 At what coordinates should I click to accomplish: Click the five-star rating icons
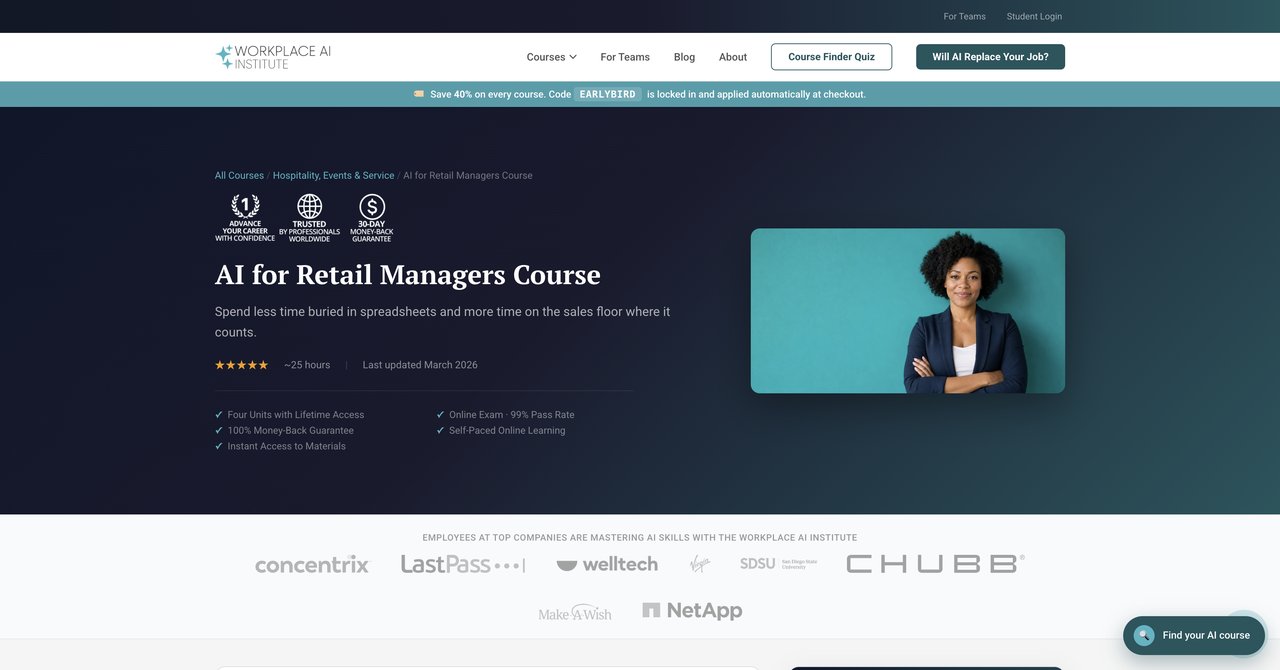(242, 365)
